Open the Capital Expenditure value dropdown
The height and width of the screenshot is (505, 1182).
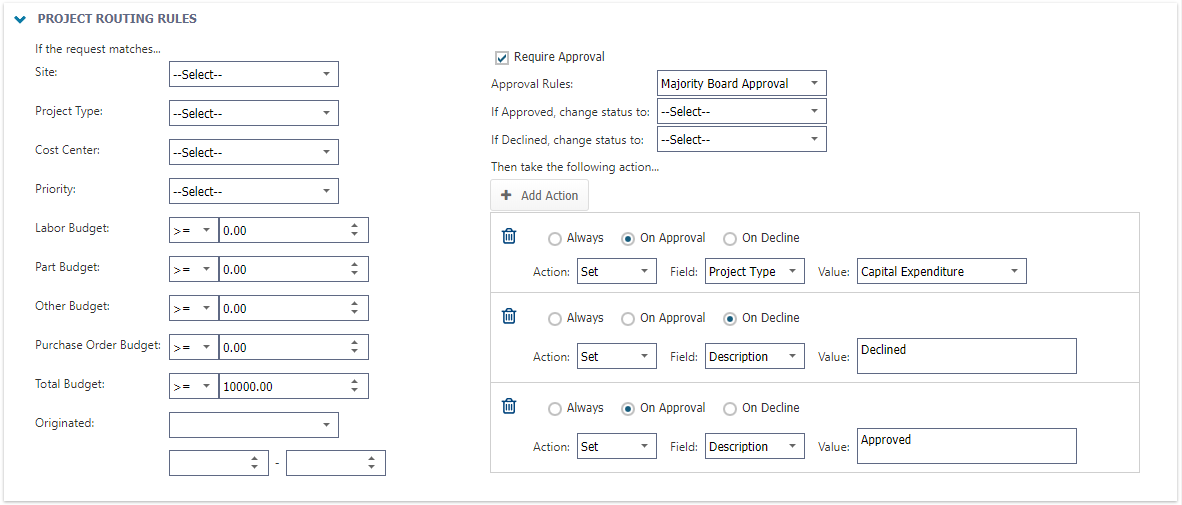(942, 271)
